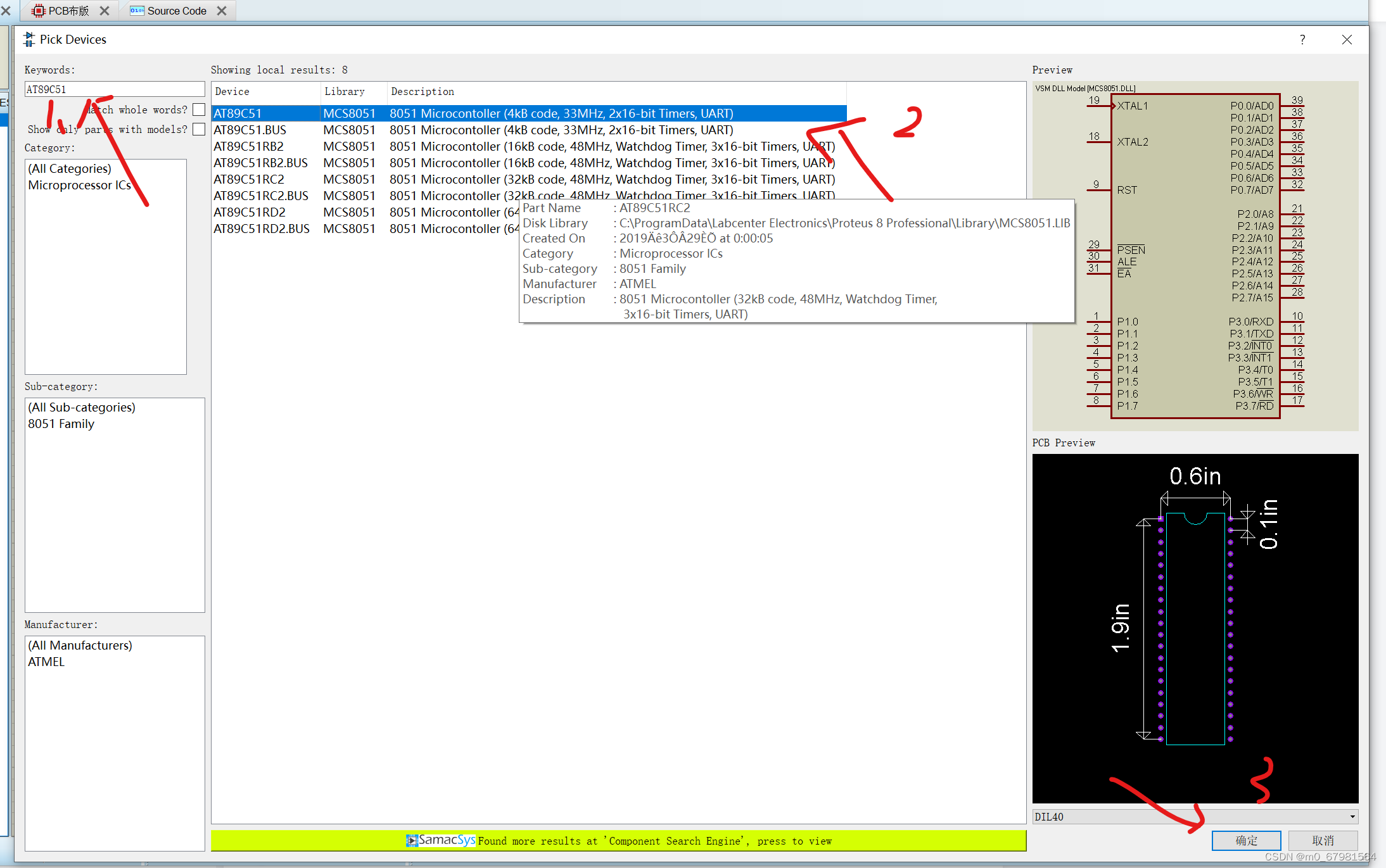The image size is (1386, 868).
Task: Close the Pick Devices dialog
Action: click(1347, 39)
